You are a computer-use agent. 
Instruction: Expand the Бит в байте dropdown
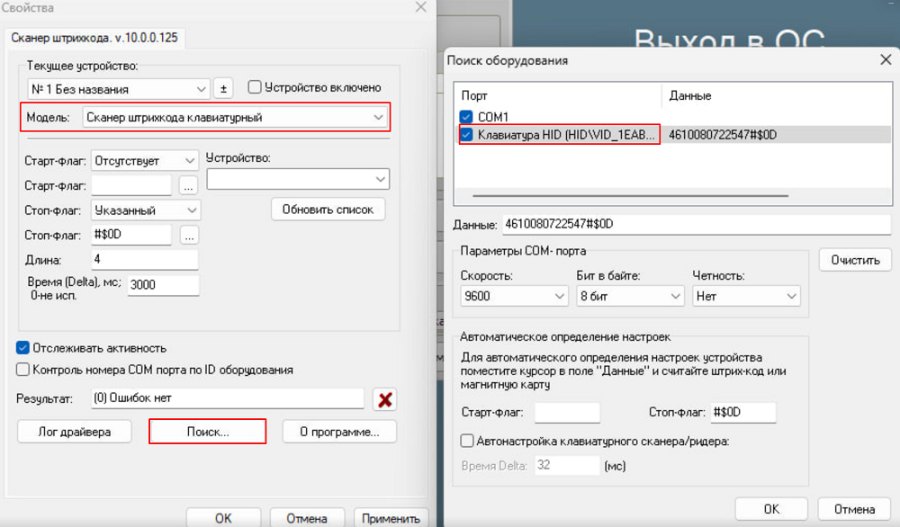point(630,296)
